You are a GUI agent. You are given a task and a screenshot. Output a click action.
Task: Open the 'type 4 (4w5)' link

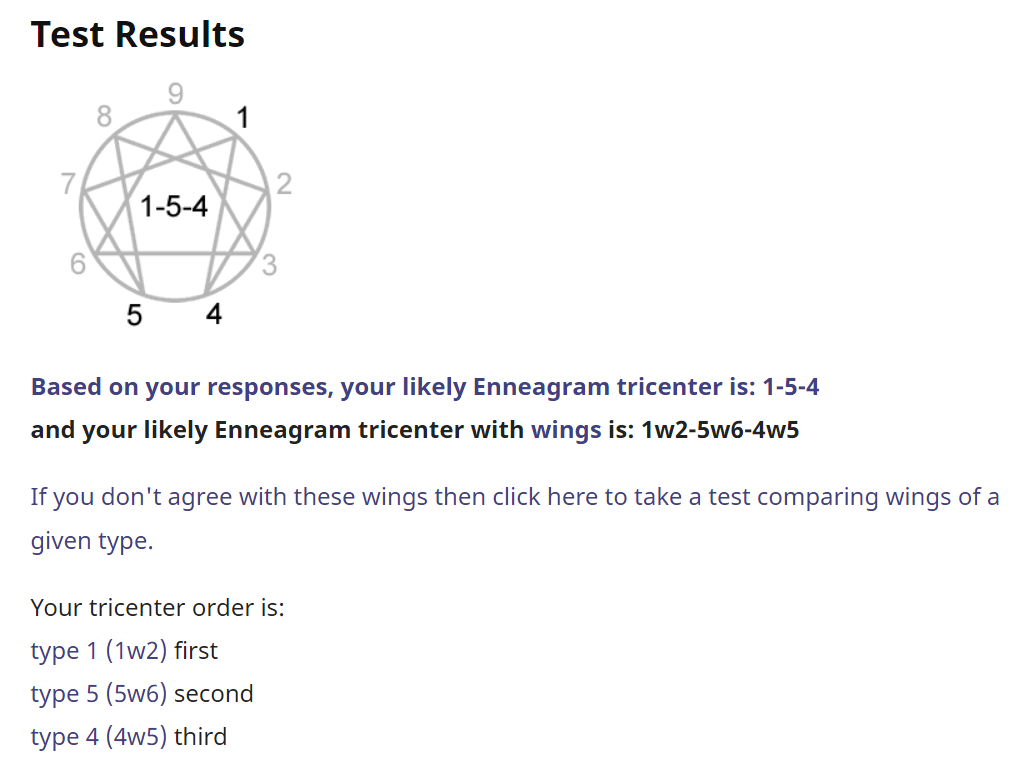[x=99, y=737]
